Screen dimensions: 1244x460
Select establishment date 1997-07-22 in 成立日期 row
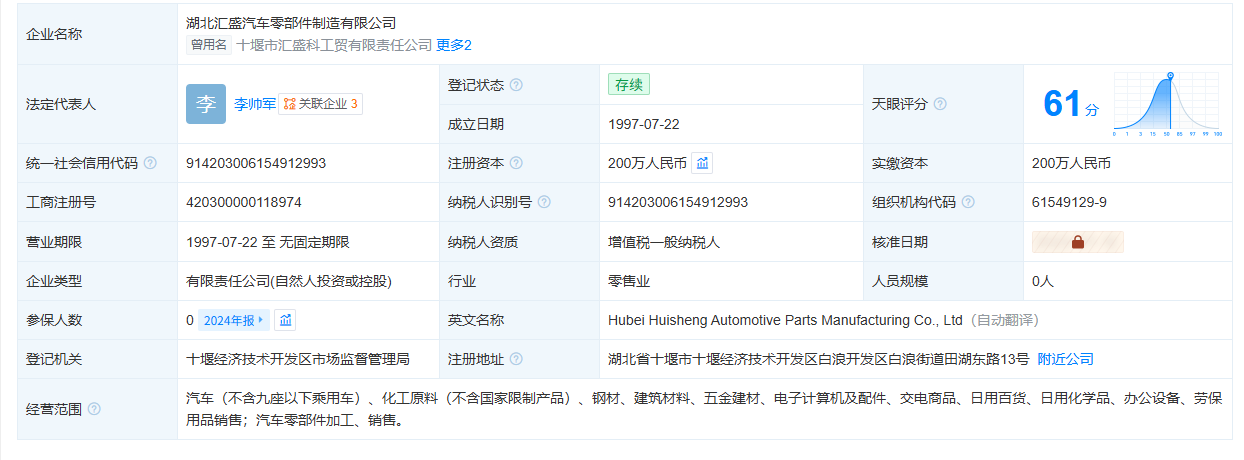pos(644,124)
